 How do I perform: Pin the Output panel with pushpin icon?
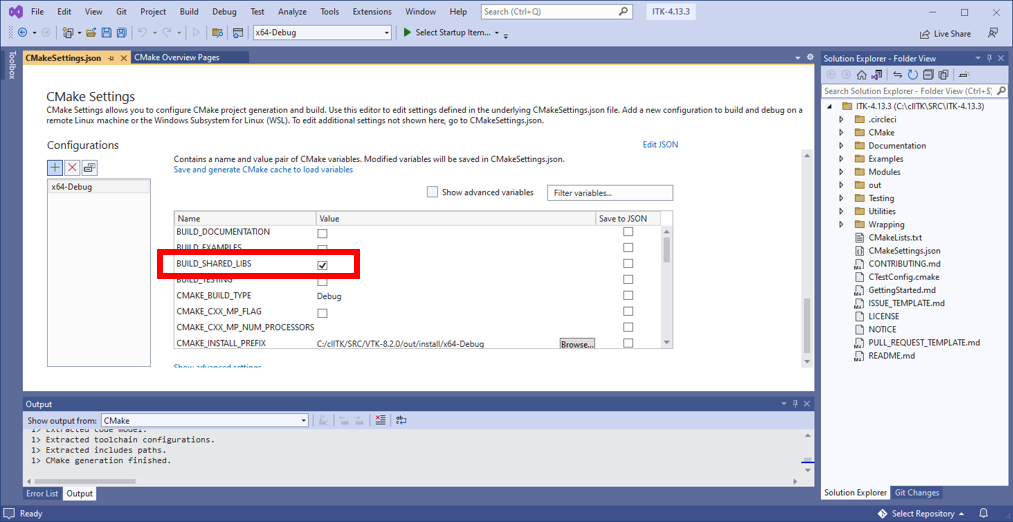point(795,404)
